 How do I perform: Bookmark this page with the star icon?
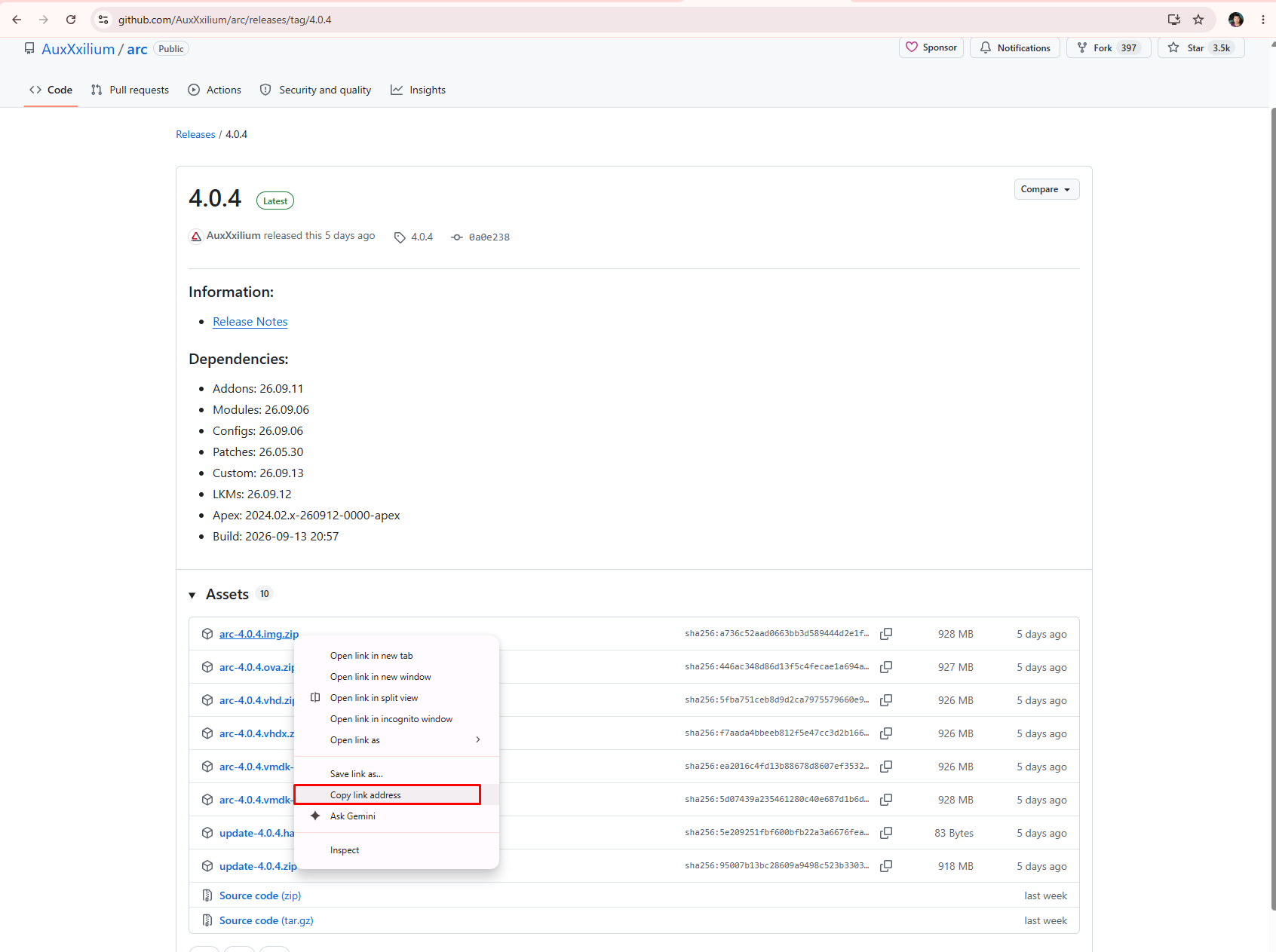coord(1198,20)
